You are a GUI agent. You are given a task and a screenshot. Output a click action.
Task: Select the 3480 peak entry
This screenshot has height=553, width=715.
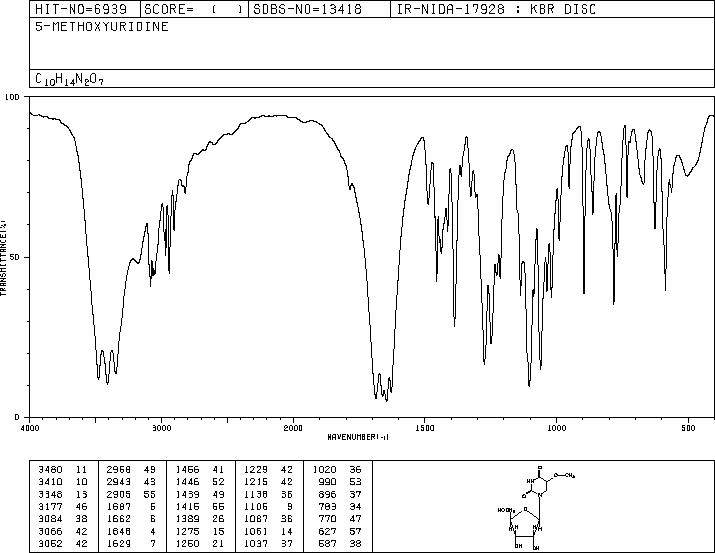[x=62, y=470]
